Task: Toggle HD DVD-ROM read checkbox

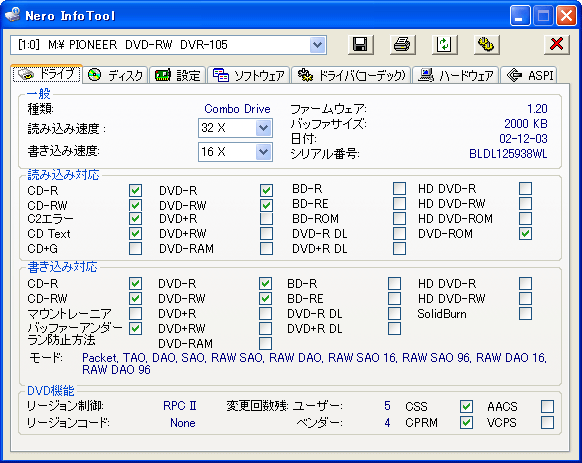Action: [x=526, y=218]
